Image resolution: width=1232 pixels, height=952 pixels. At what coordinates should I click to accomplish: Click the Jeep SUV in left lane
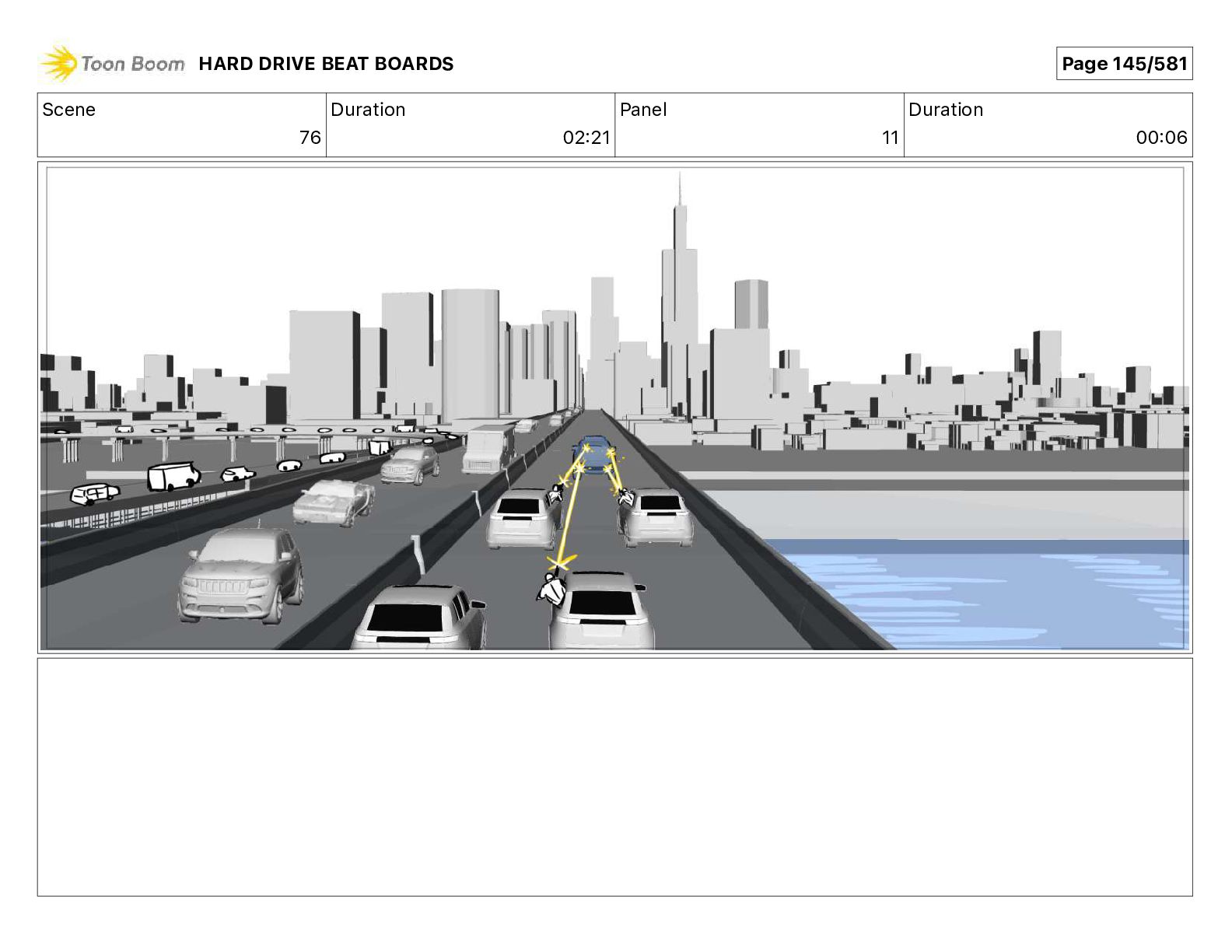pyautogui.click(x=240, y=576)
